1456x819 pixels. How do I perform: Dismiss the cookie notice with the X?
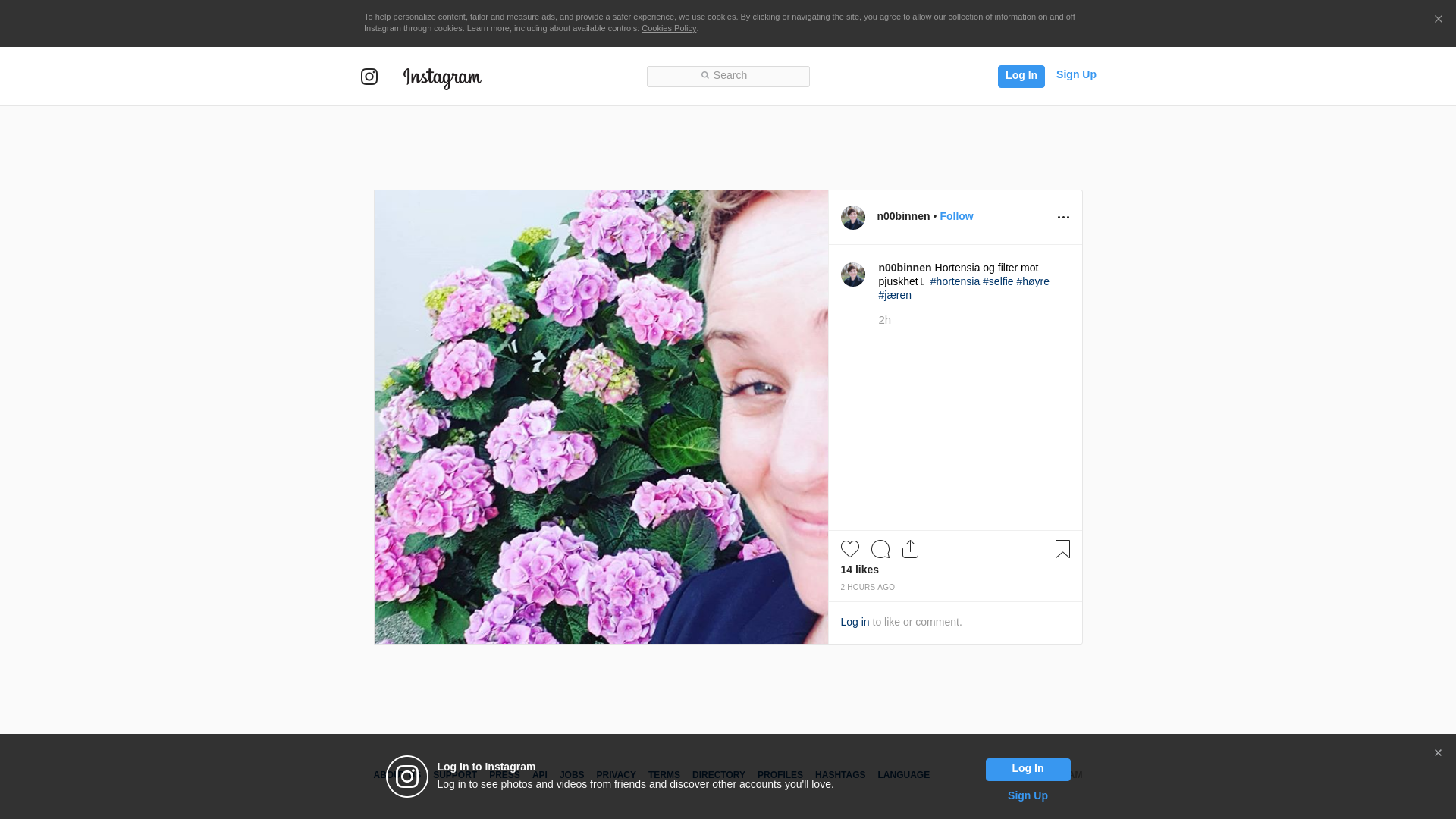click(1438, 19)
